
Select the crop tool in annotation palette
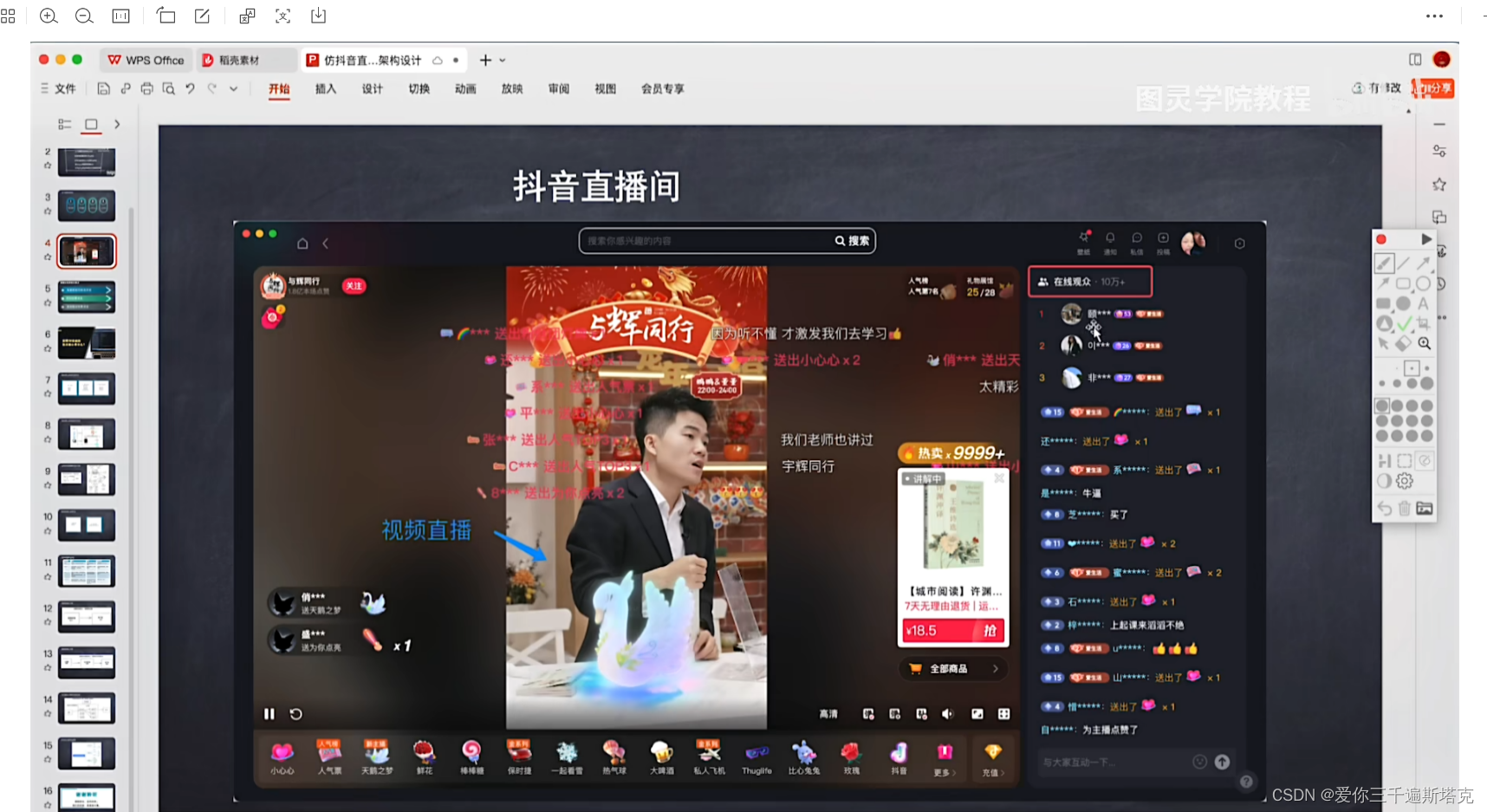pyautogui.click(x=1423, y=323)
